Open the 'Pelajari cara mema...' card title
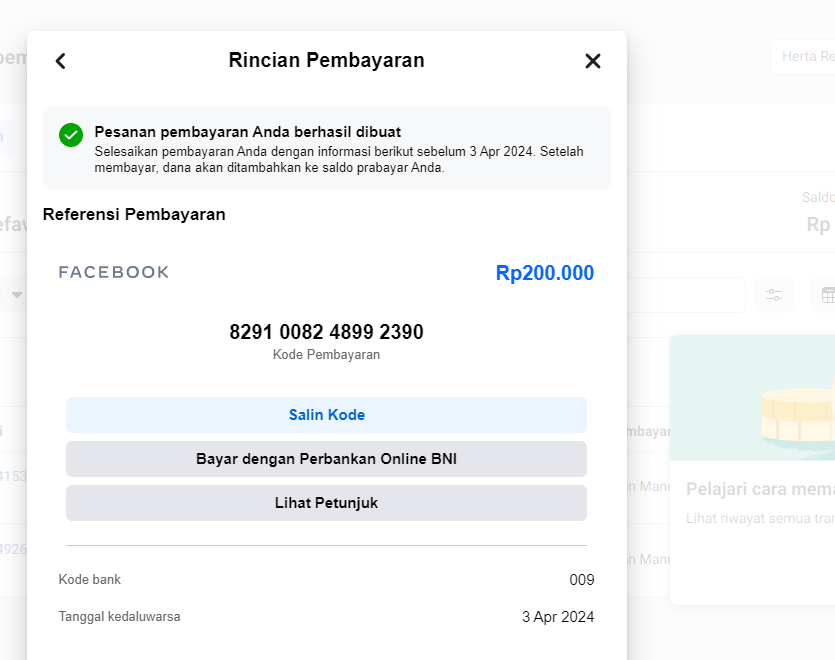Screen dimensions: 835x660 pos(760,489)
